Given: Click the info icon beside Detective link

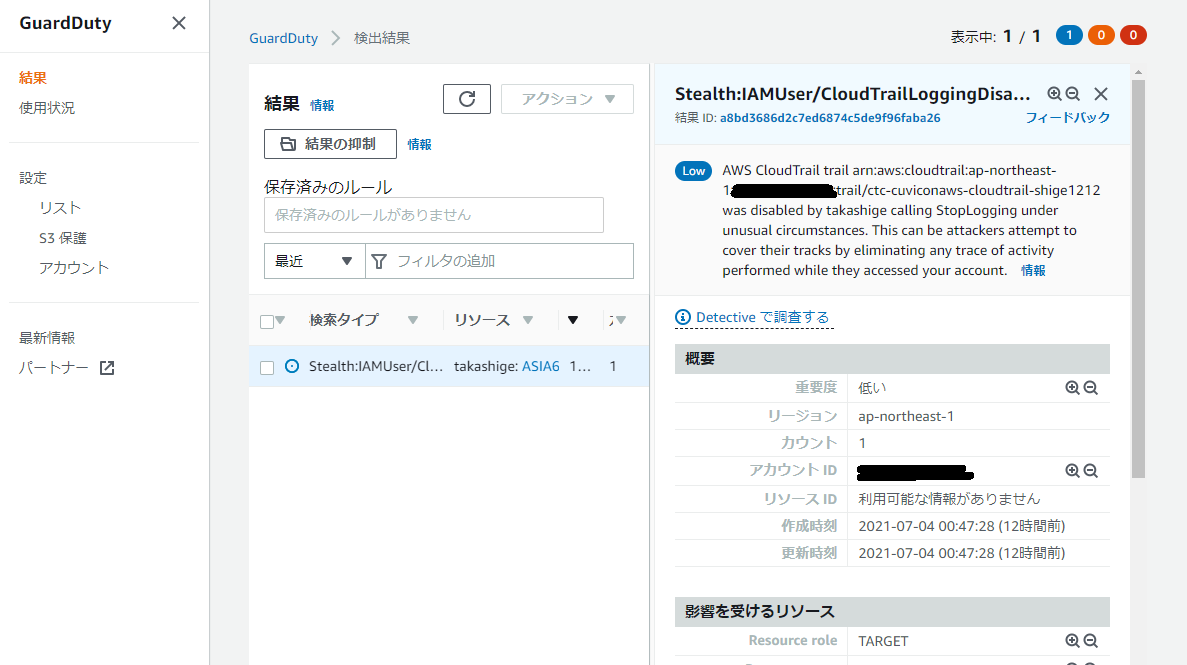Looking at the screenshot, I should coord(683,317).
